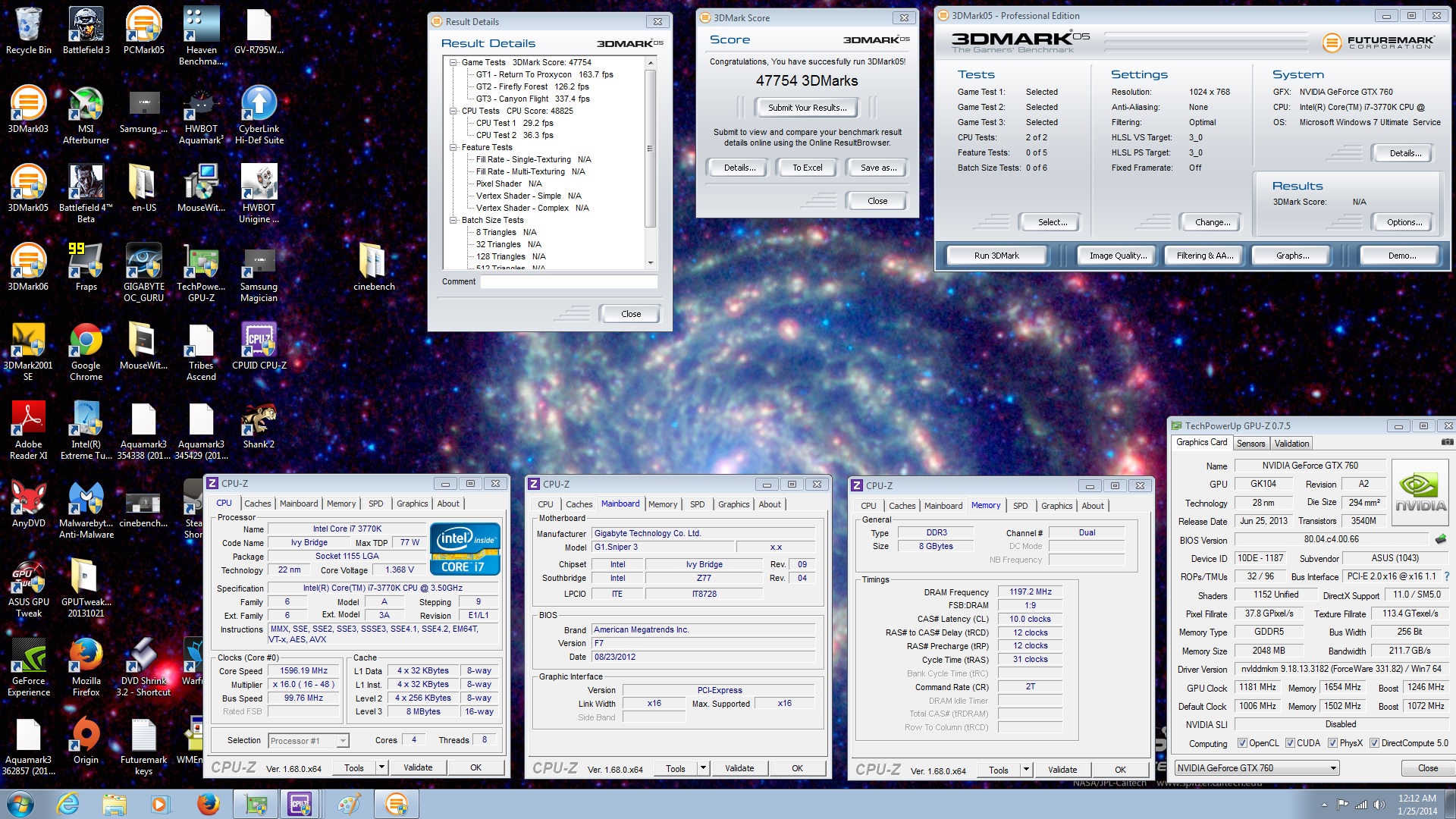This screenshot has height=819, width=1456.
Task: Click the To Excel button
Action: point(807,168)
